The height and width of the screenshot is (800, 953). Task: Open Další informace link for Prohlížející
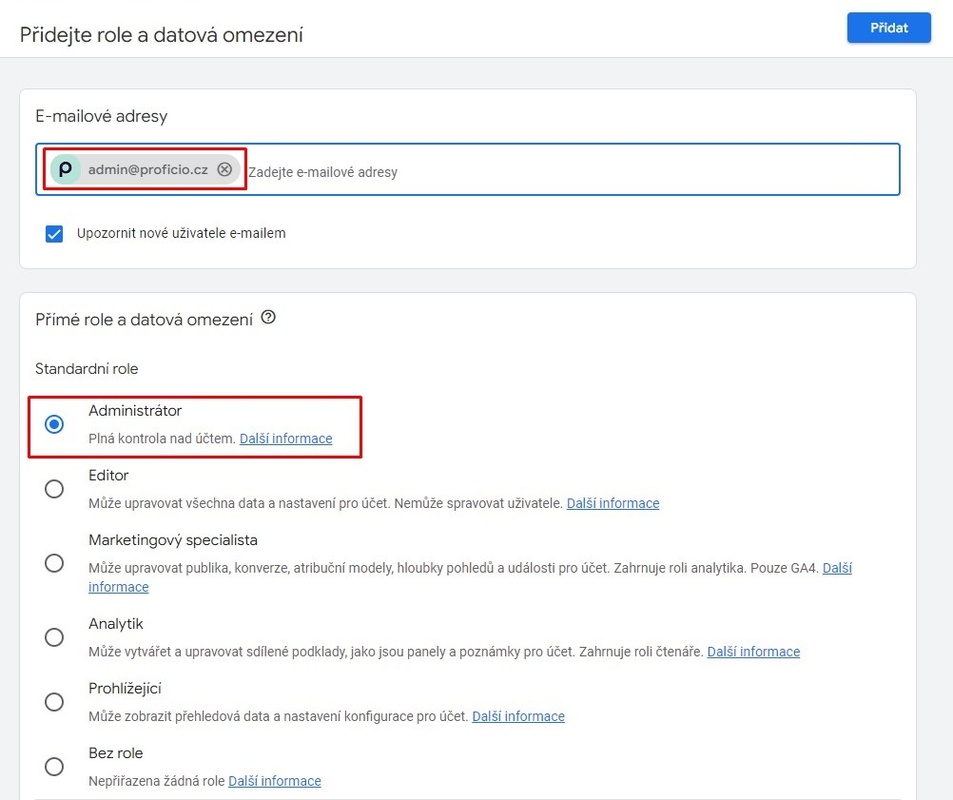(x=518, y=716)
